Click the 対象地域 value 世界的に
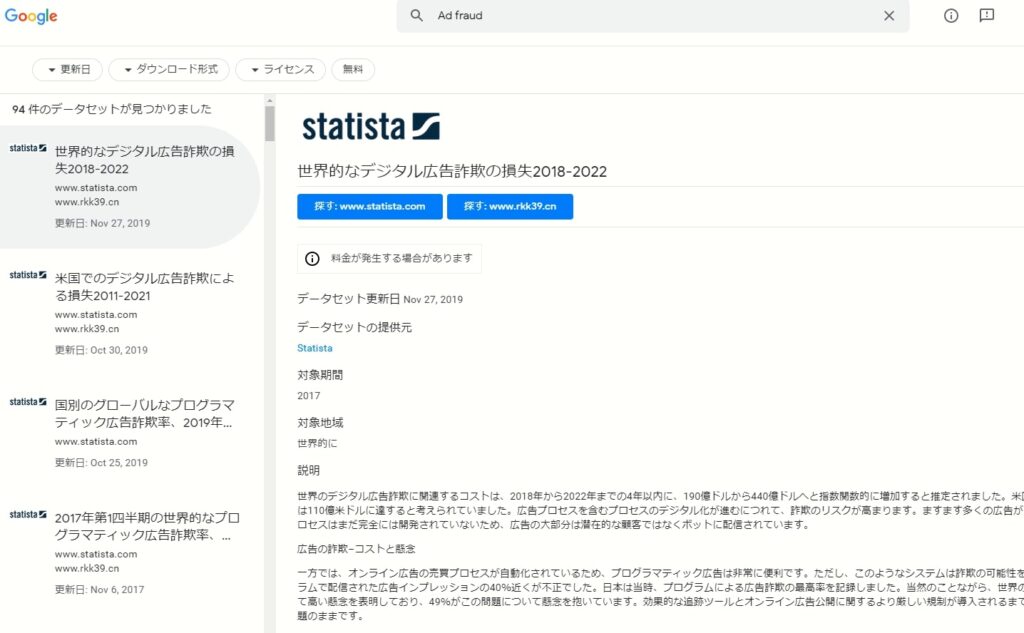 pos(317,444)
